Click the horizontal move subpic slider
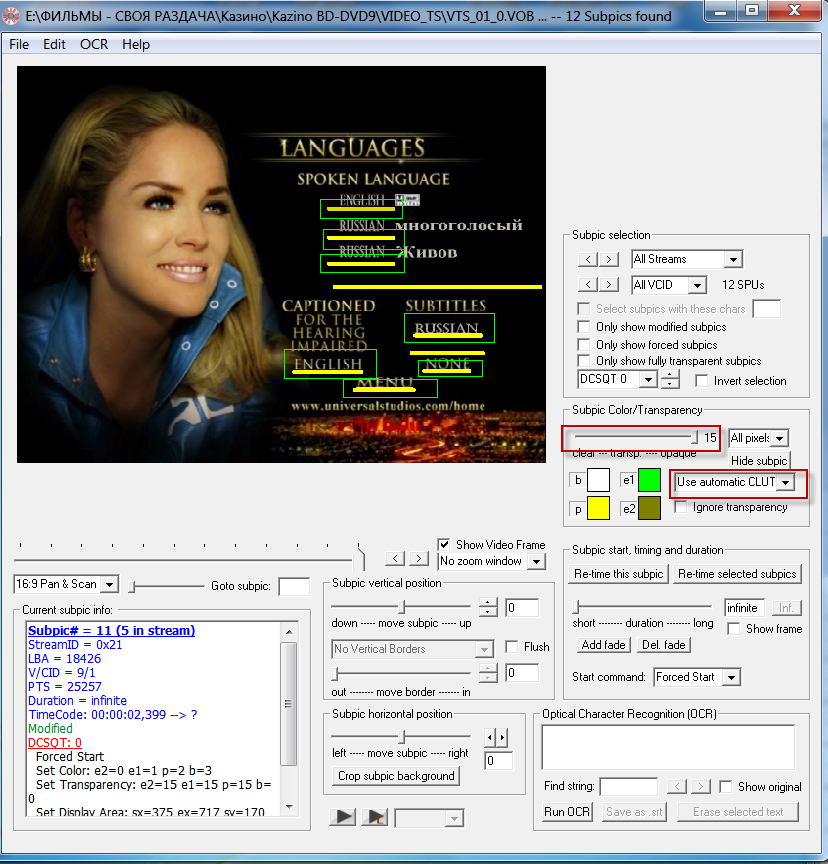The image size is (828, 864). (x=402, y=736)
